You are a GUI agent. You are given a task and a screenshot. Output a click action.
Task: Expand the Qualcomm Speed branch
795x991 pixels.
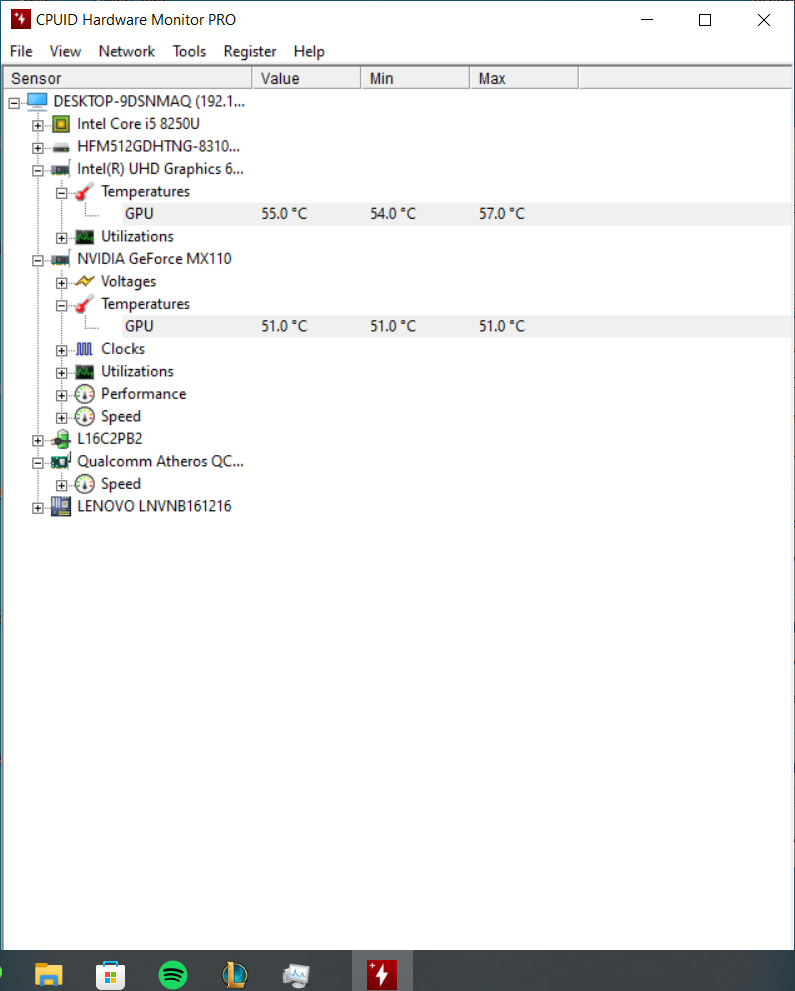[61, 485]
